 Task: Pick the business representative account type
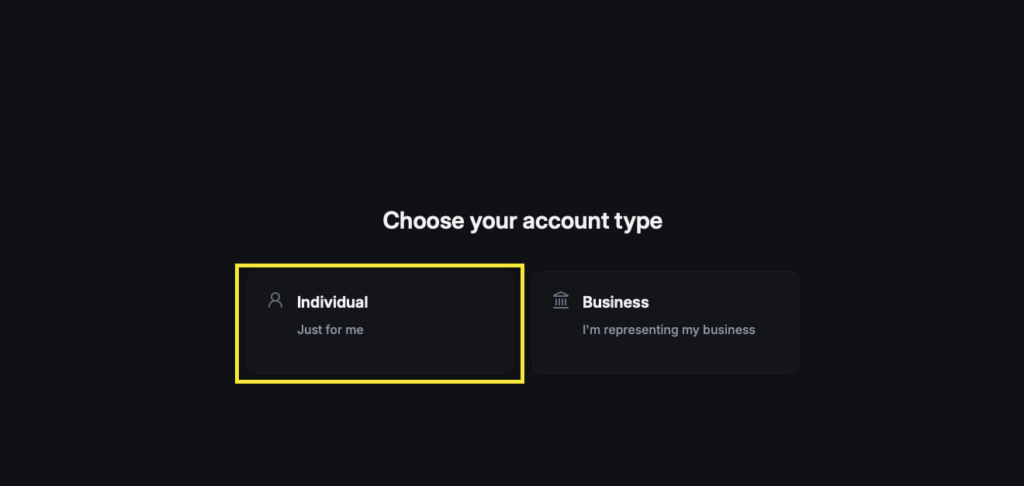pyautogui.click(x=665, y=323)
